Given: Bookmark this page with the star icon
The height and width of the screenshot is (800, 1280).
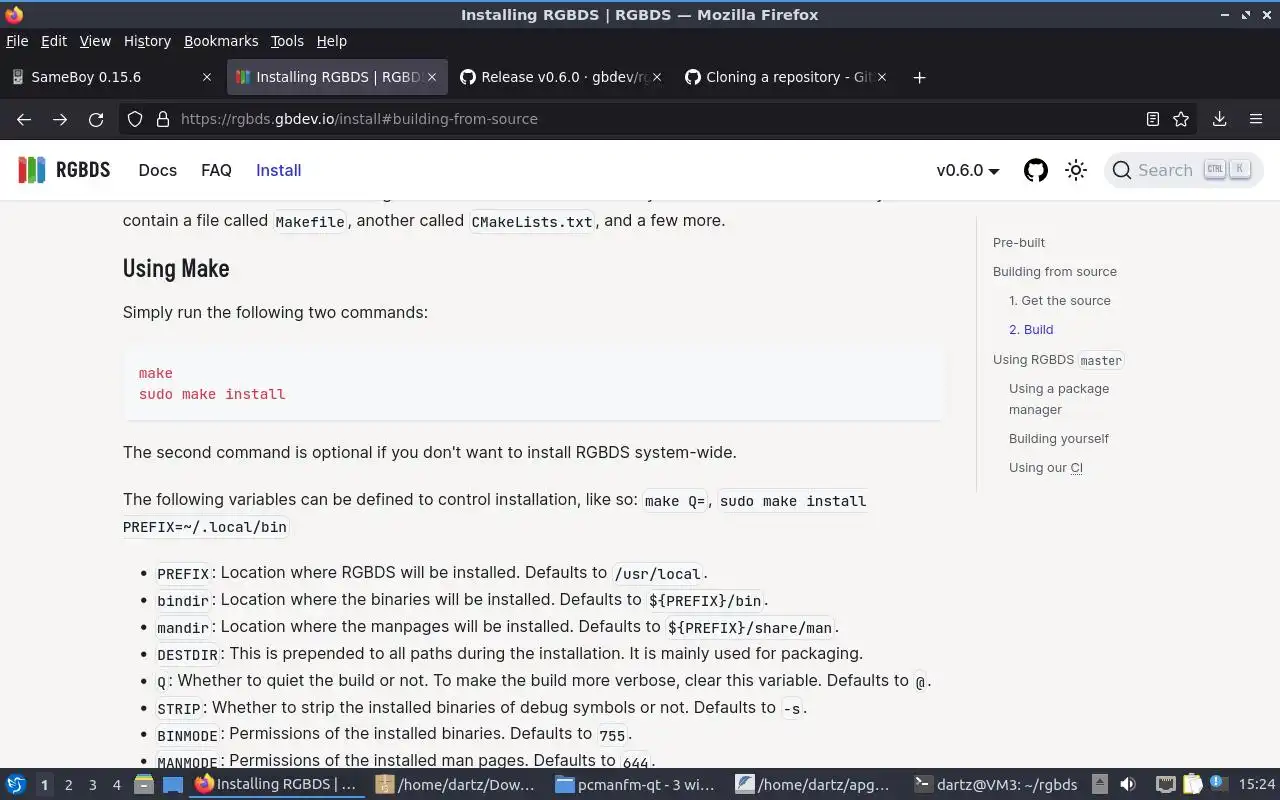Looking at the screenshot, I should click(x=1181, y=119).
